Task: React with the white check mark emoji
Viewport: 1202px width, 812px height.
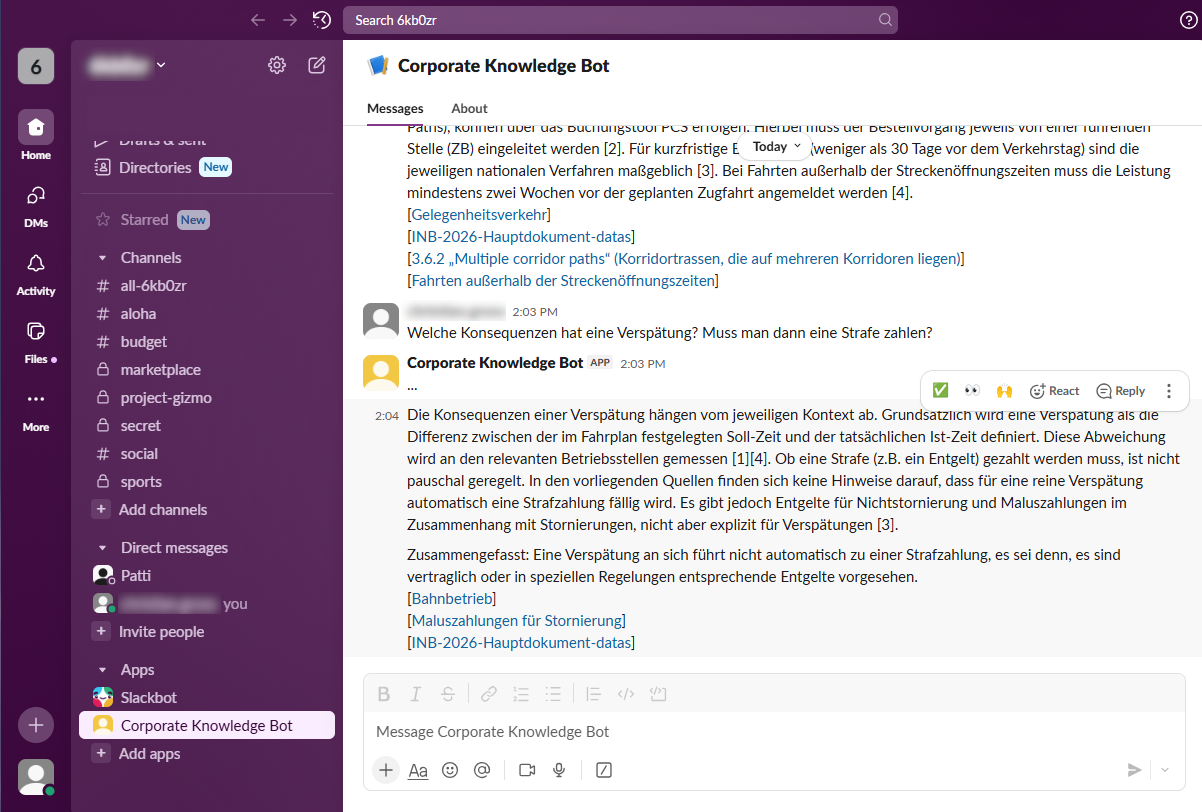Action: [940, 391]
